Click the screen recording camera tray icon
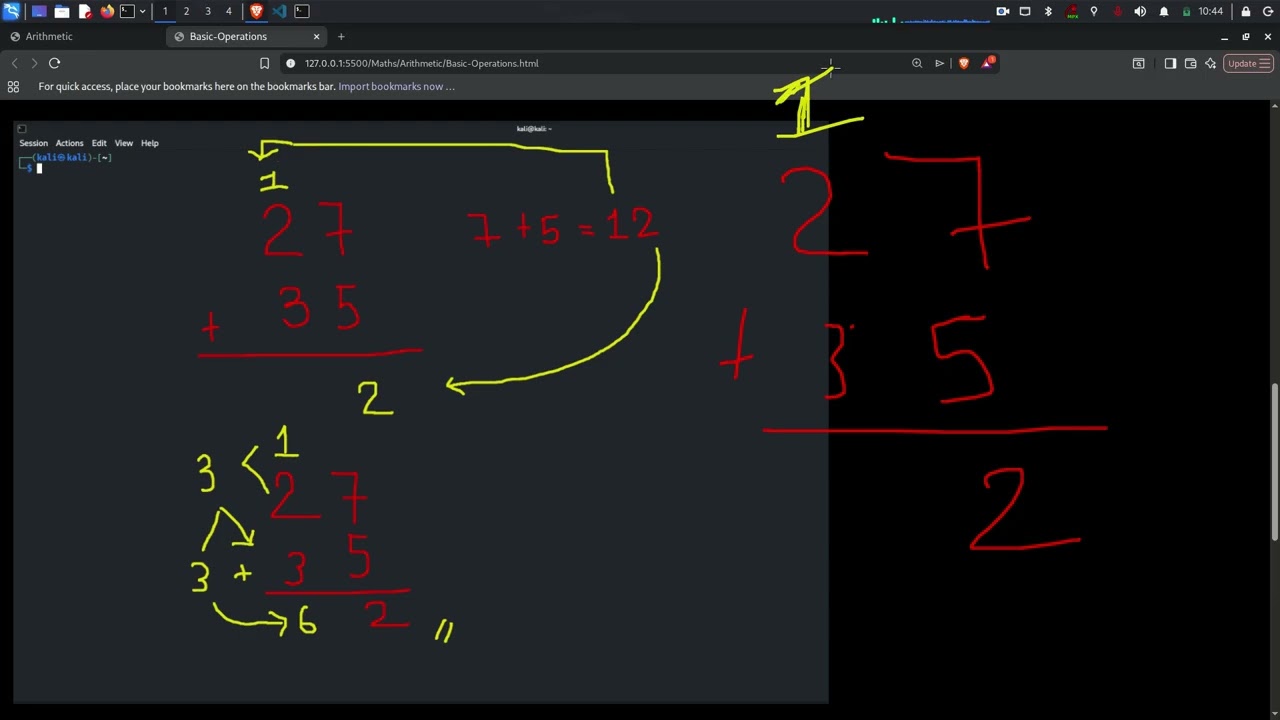Screen dimensions: 1280x720 point(1002,11)
